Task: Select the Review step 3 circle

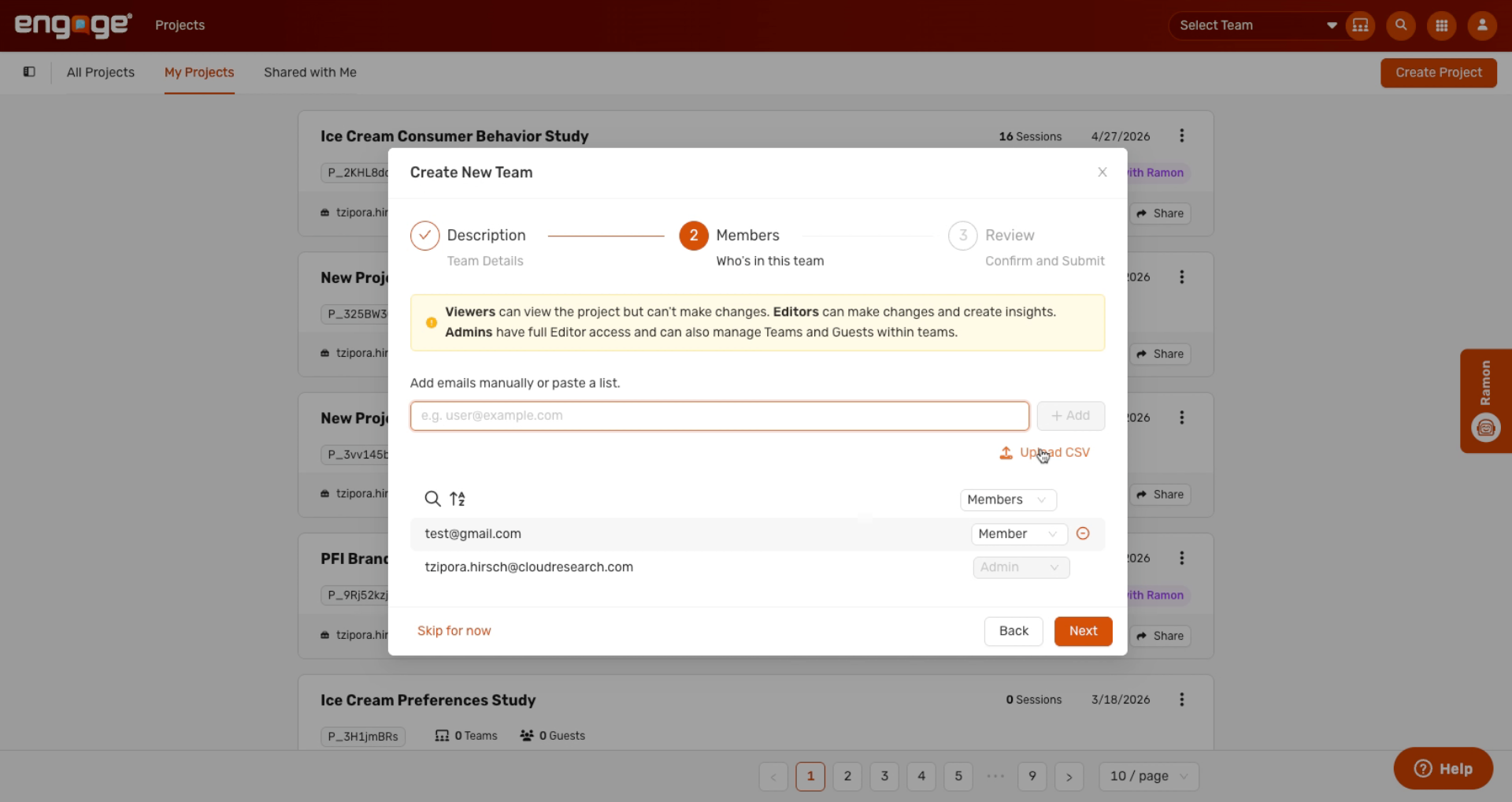Action: [x=962, y=235]
